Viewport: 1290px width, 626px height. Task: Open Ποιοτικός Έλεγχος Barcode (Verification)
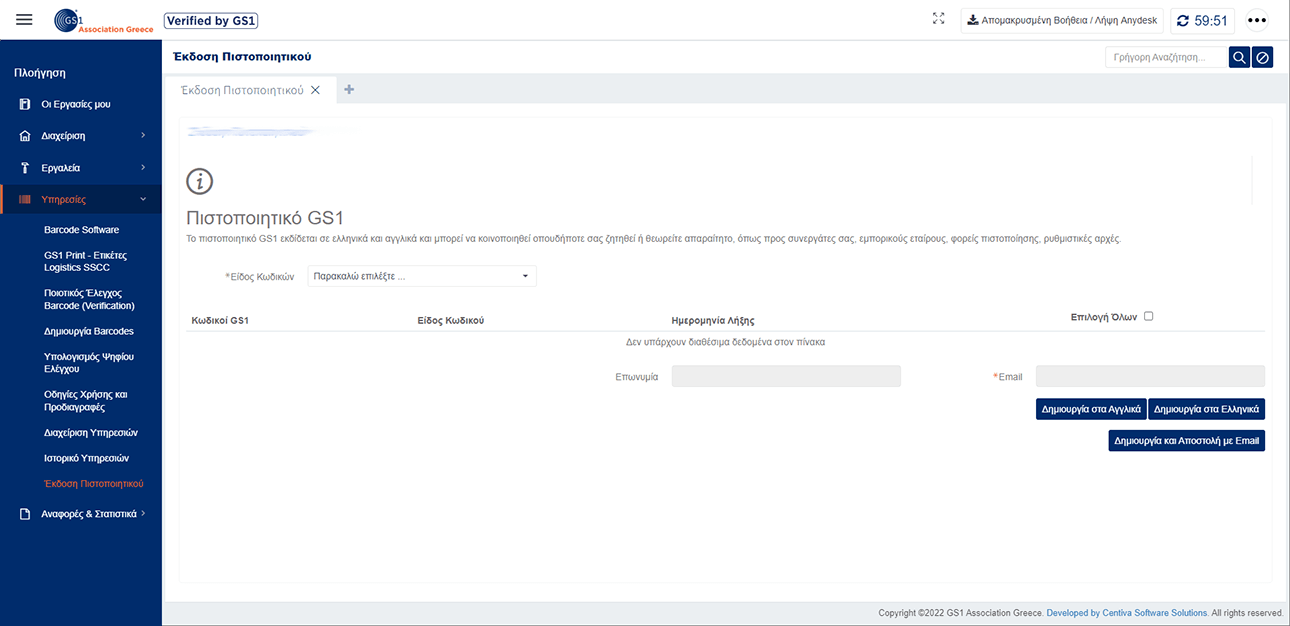click(89, 299)
